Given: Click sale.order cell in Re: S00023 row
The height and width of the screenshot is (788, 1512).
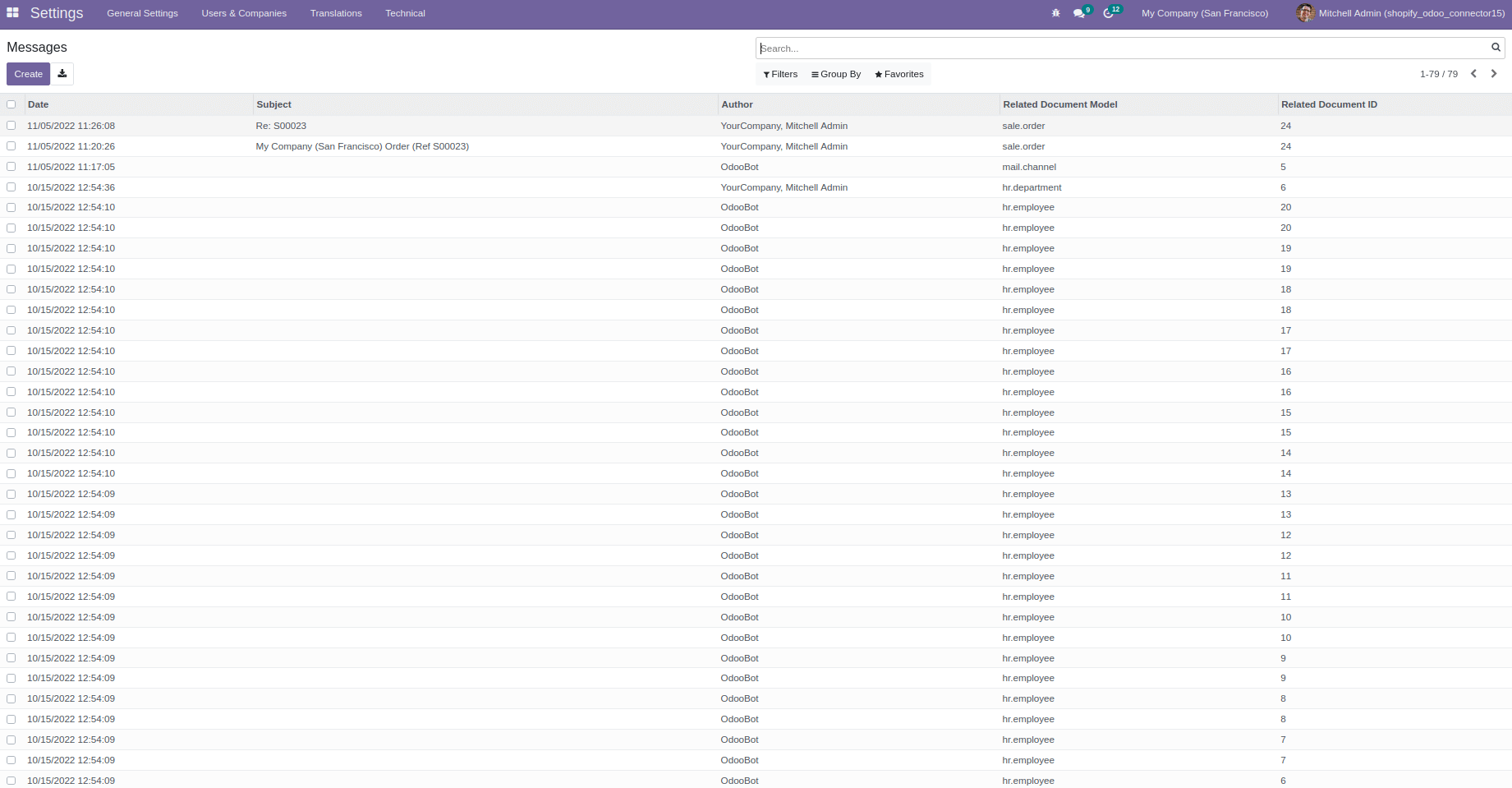Looking at the screenshot, I should coord(1023,126).
